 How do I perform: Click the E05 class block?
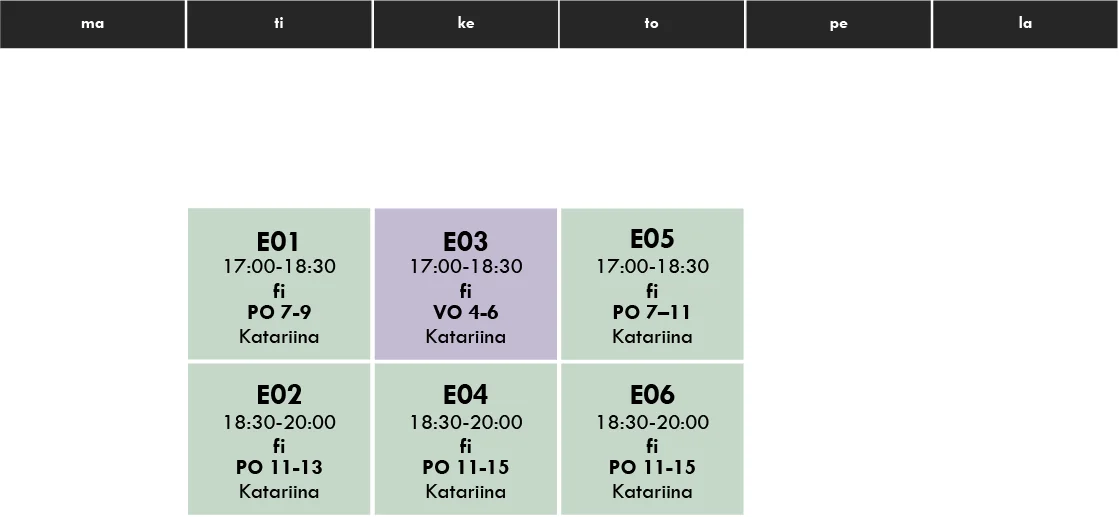[652, 284]
